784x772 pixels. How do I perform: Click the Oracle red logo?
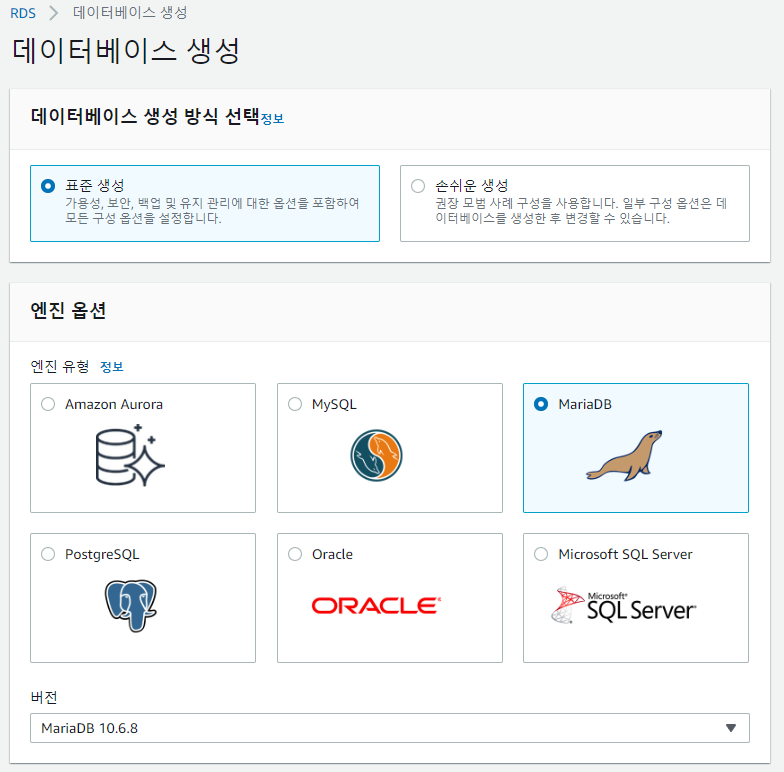[376, 606]
